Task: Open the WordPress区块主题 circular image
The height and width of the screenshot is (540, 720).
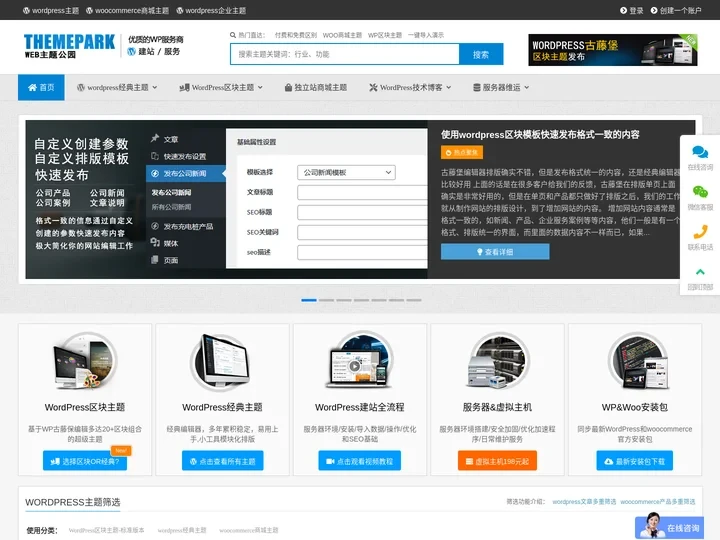Action: pyautogui.click(x=85, y=361)
